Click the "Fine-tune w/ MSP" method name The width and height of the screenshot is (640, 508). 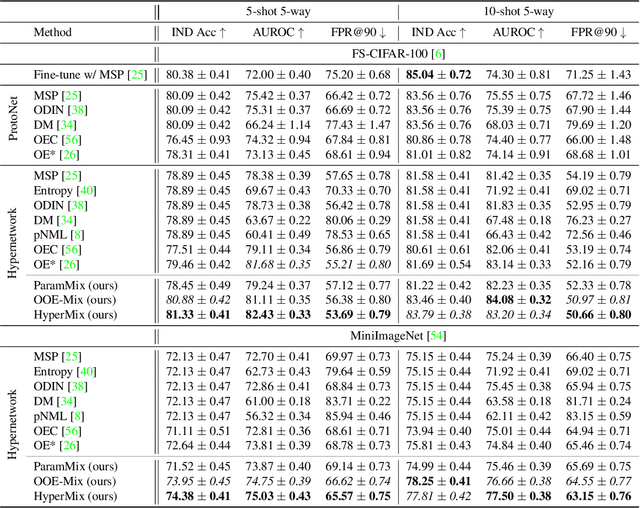click(79, 75)
